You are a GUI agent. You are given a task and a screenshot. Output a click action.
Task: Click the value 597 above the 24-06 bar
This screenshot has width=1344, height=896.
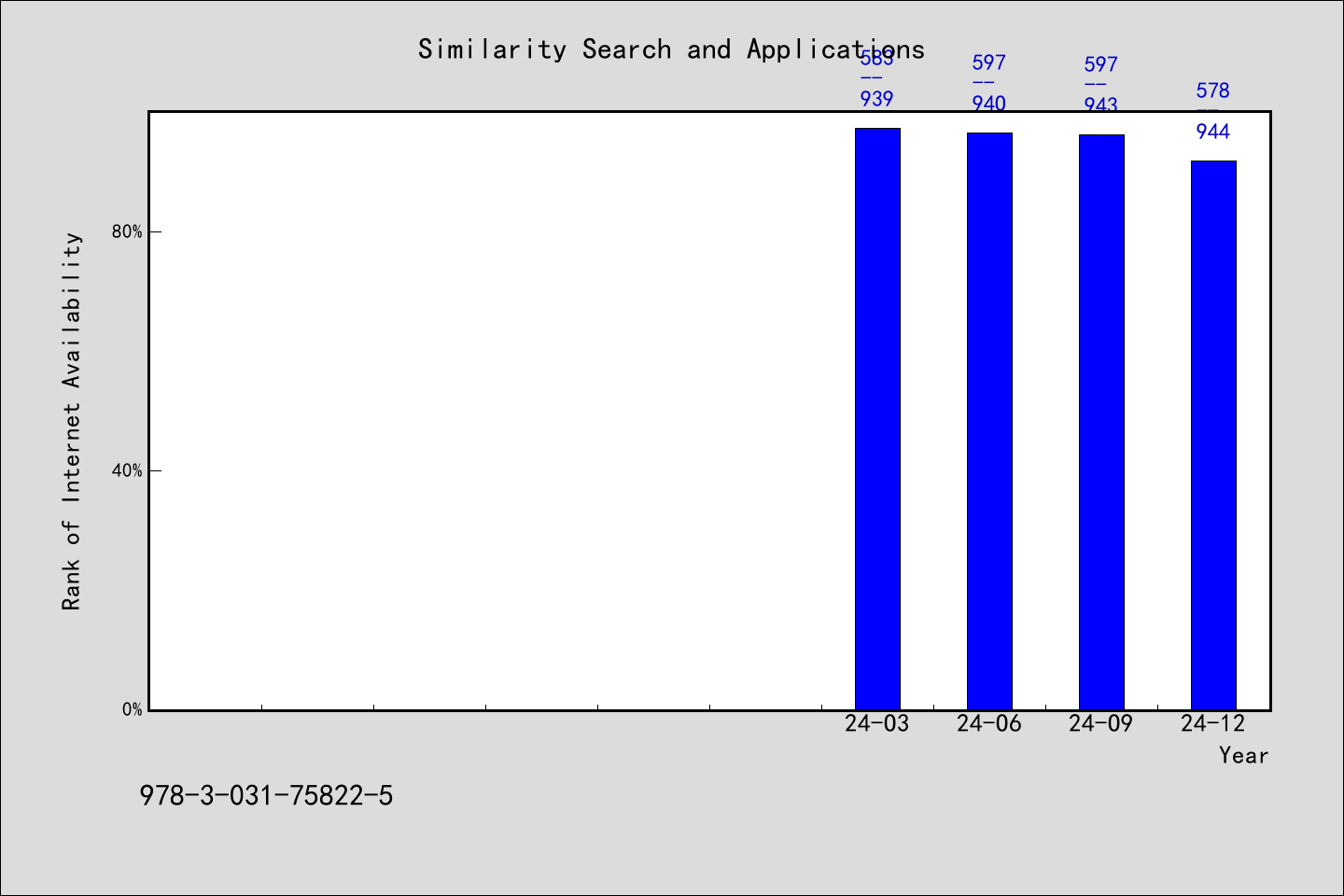click(x=989, y=63)
